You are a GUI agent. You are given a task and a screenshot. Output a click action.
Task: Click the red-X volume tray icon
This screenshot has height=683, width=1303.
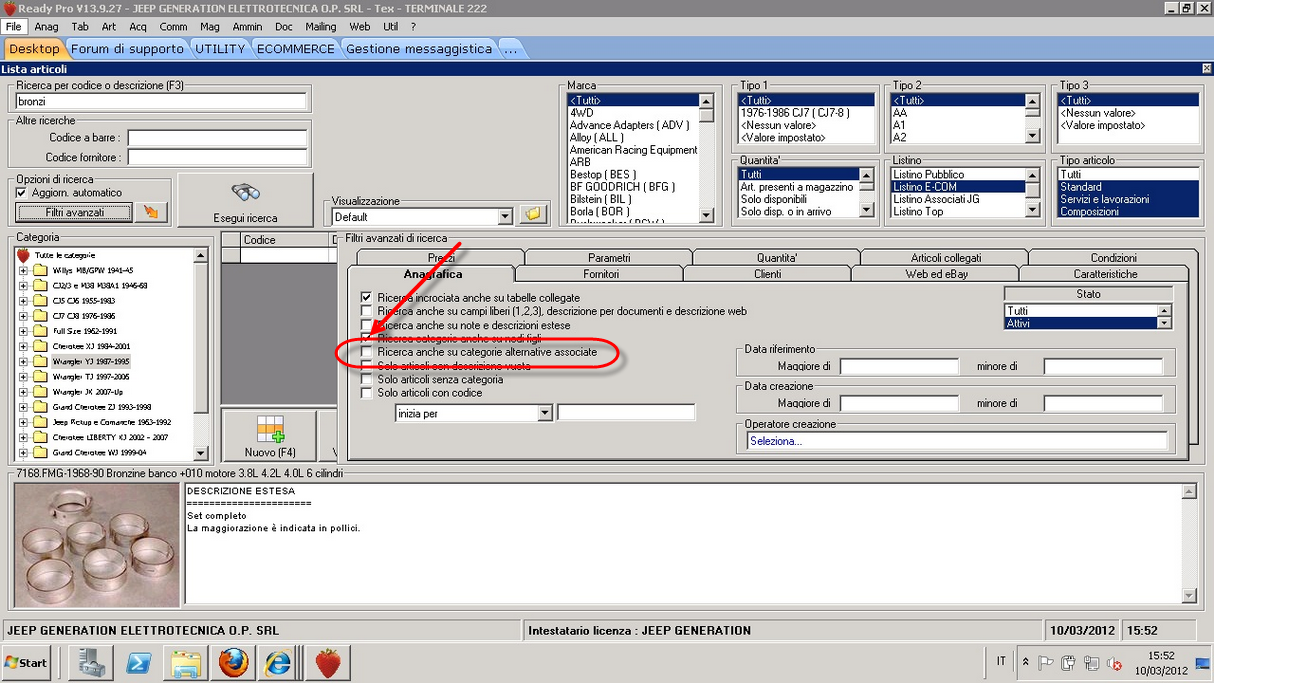pyautogui.click(x=1115, y=662)
